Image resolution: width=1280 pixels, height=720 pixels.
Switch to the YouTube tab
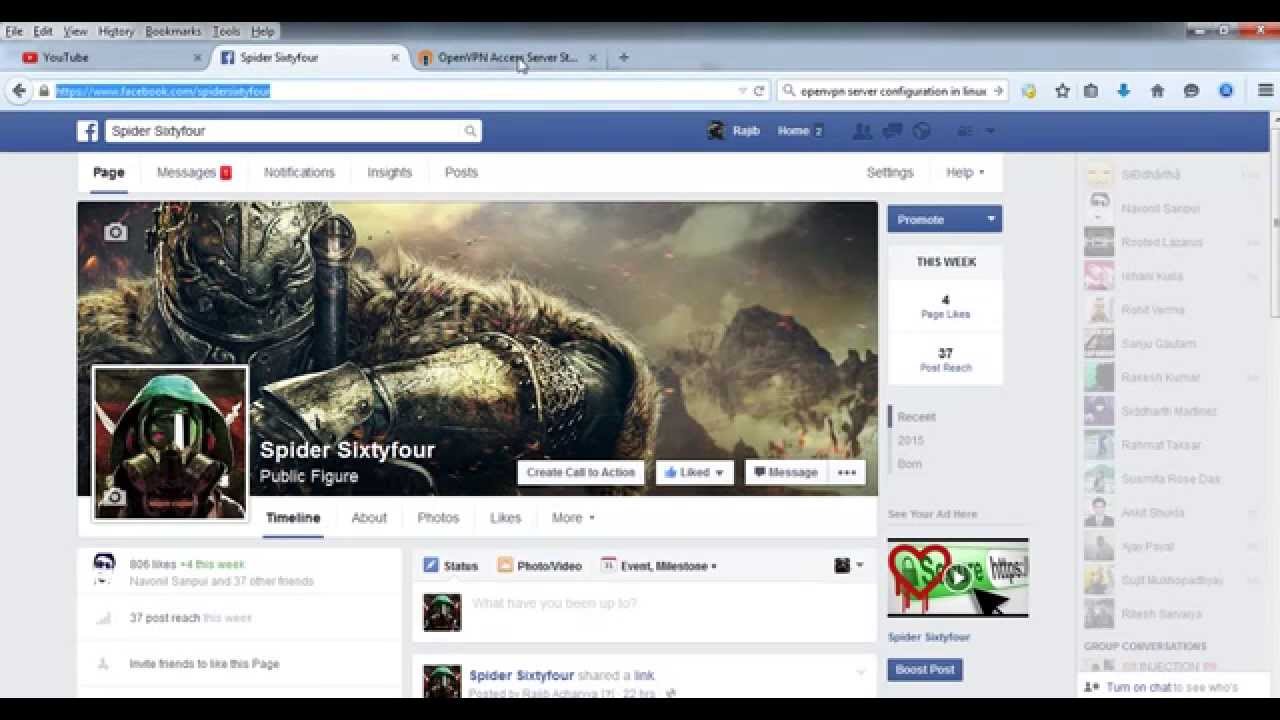pos(110,58)
